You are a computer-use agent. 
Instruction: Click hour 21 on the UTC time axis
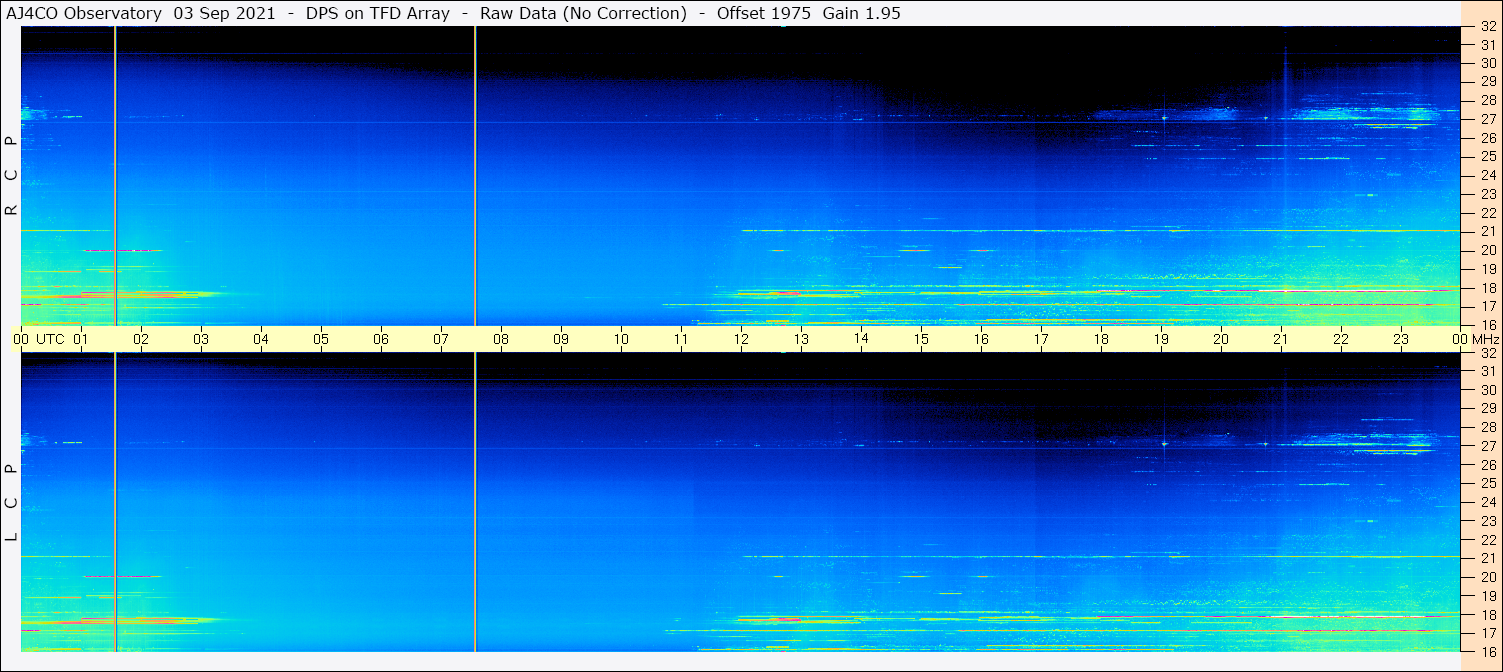tap(1281, 339)
